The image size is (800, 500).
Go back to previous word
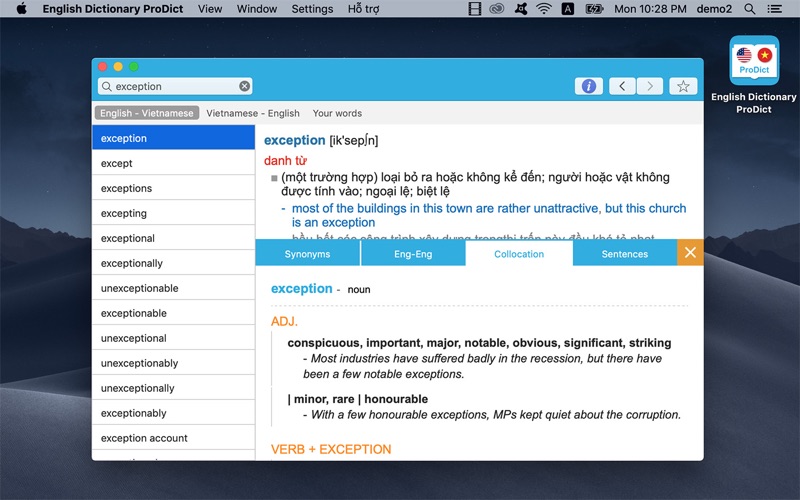pyautogui.click(x=622, y=86)
